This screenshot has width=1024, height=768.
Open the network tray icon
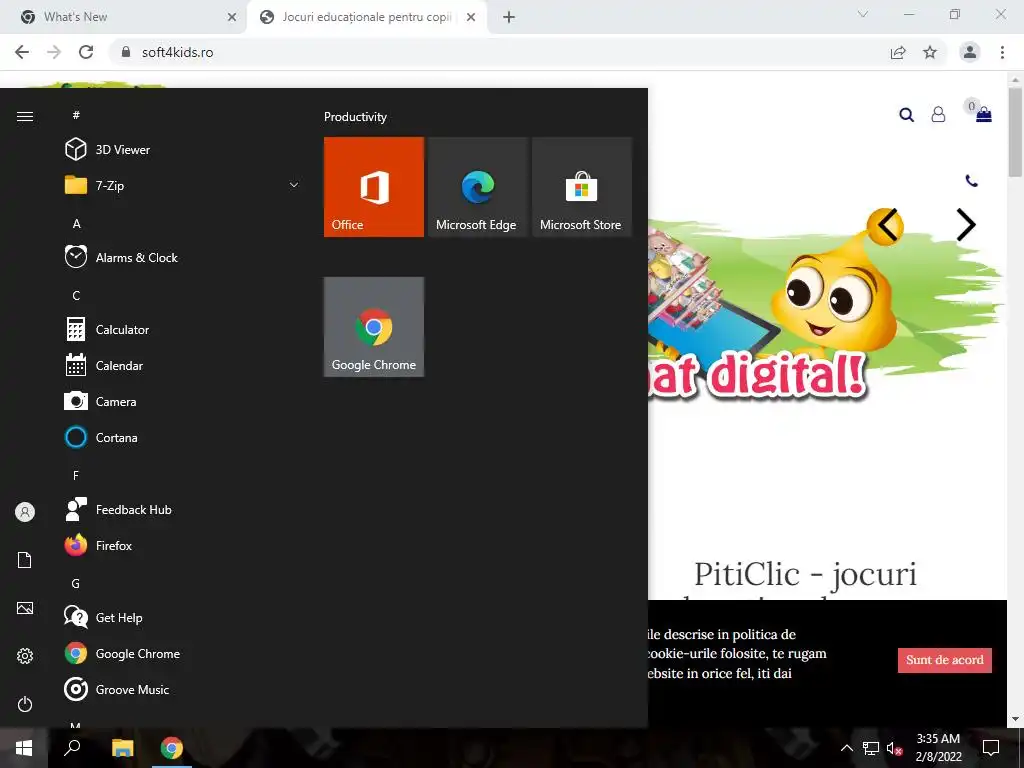(871, 748)
